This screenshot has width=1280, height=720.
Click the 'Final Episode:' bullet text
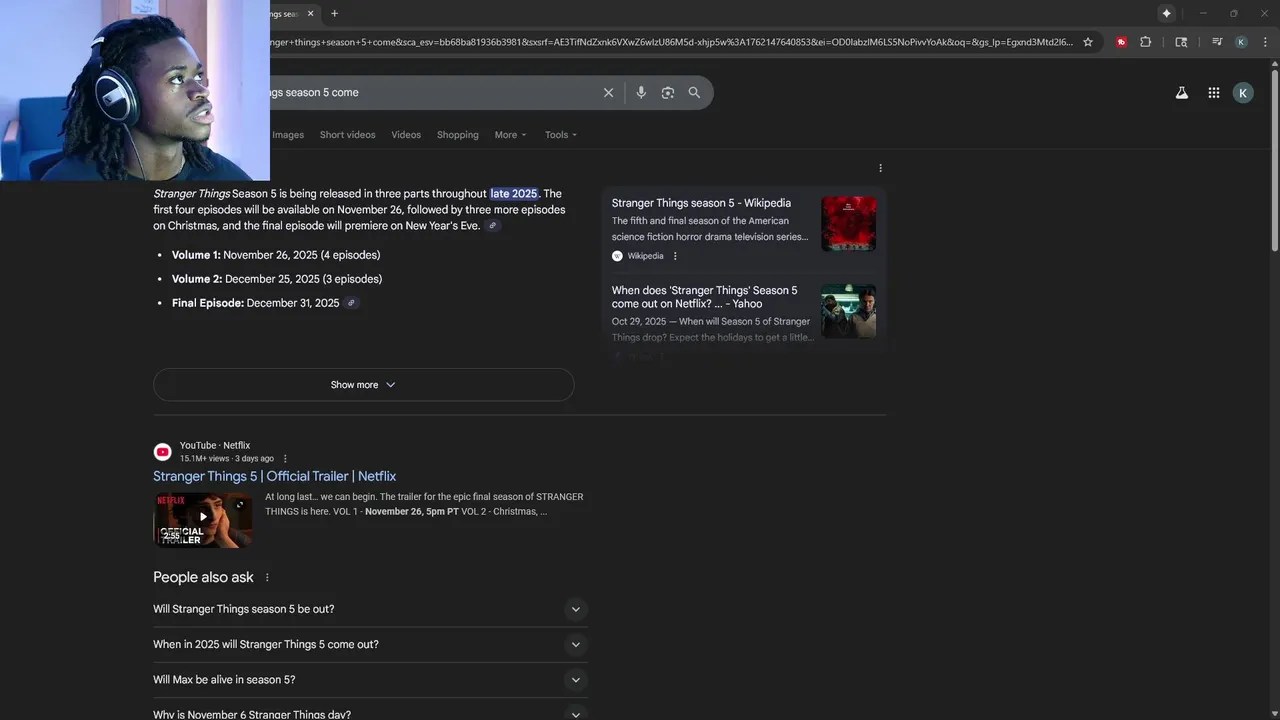pos(208,303)
